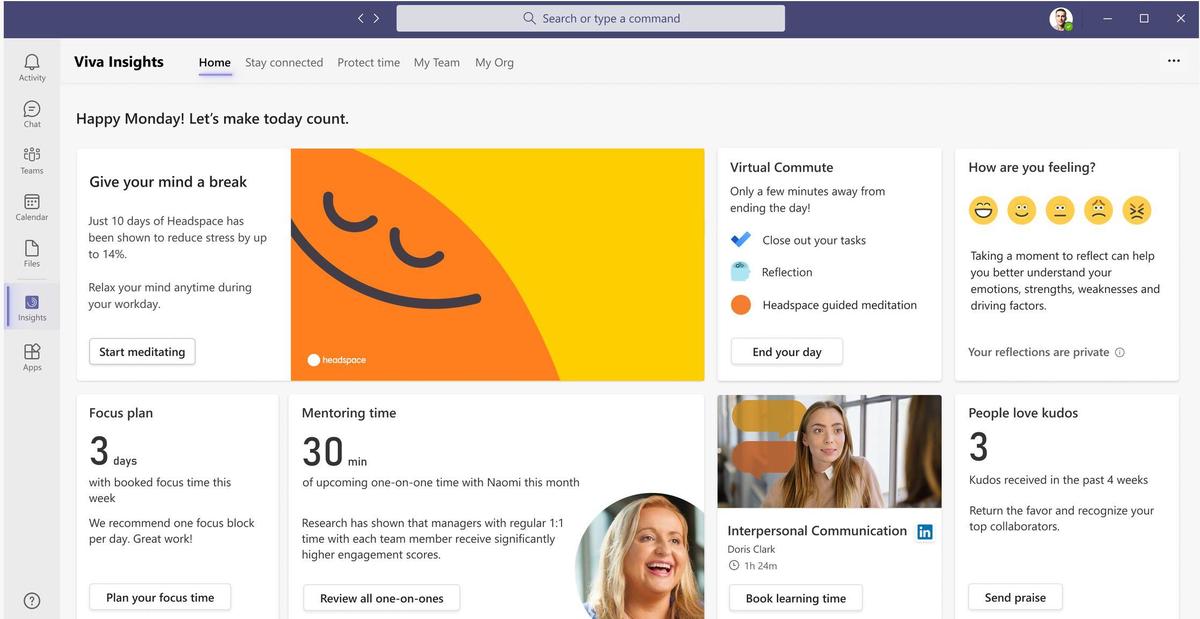Open the Headspace meditation banner image

(x=497, y=265)
